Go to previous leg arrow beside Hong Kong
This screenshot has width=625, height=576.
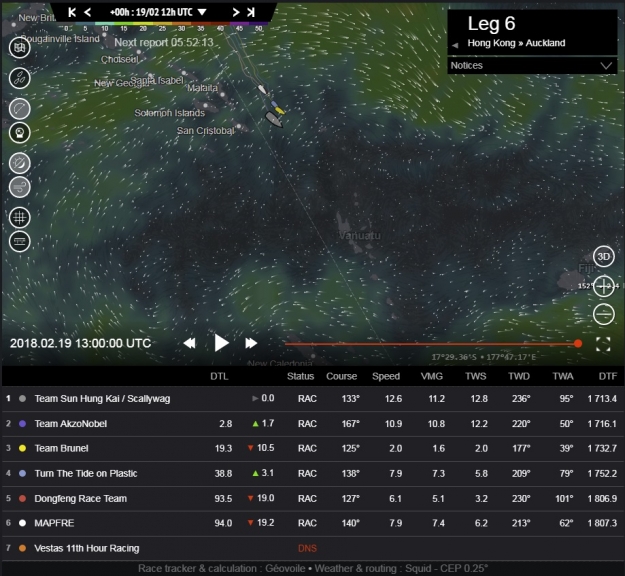(455, 45)
